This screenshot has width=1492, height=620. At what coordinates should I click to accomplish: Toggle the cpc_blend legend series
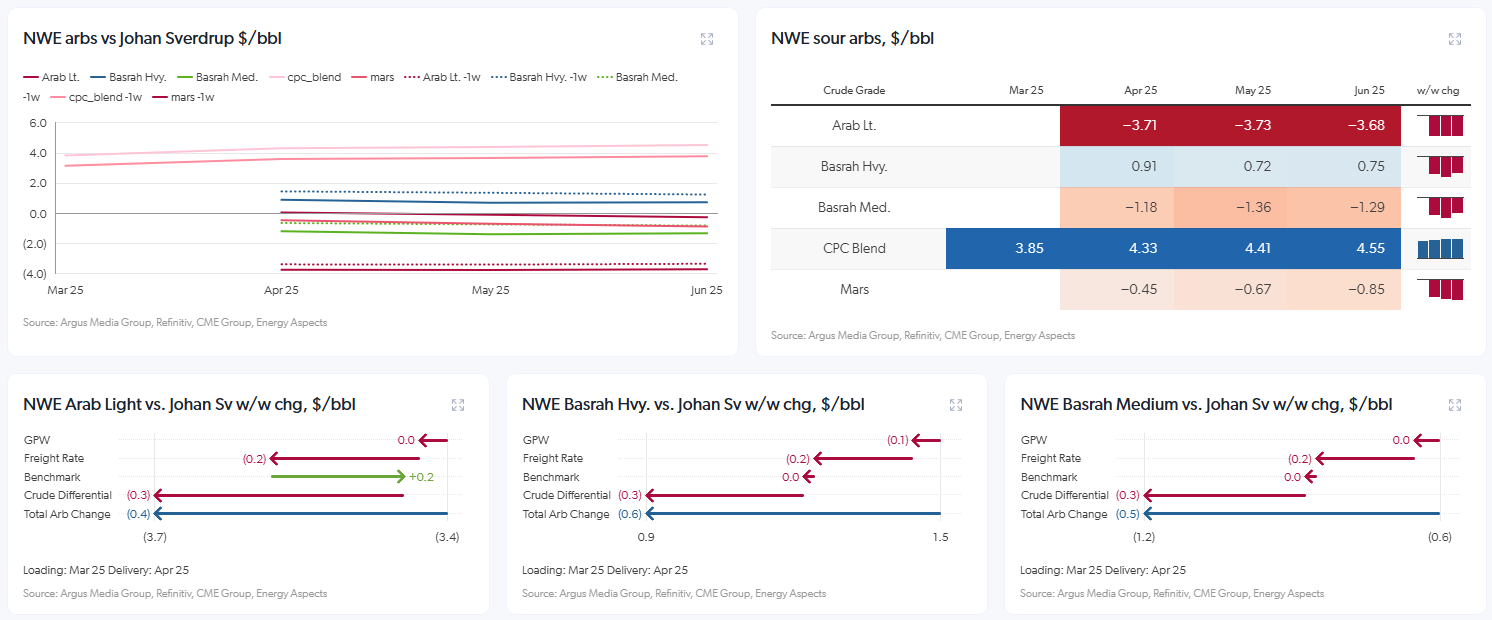305,77
